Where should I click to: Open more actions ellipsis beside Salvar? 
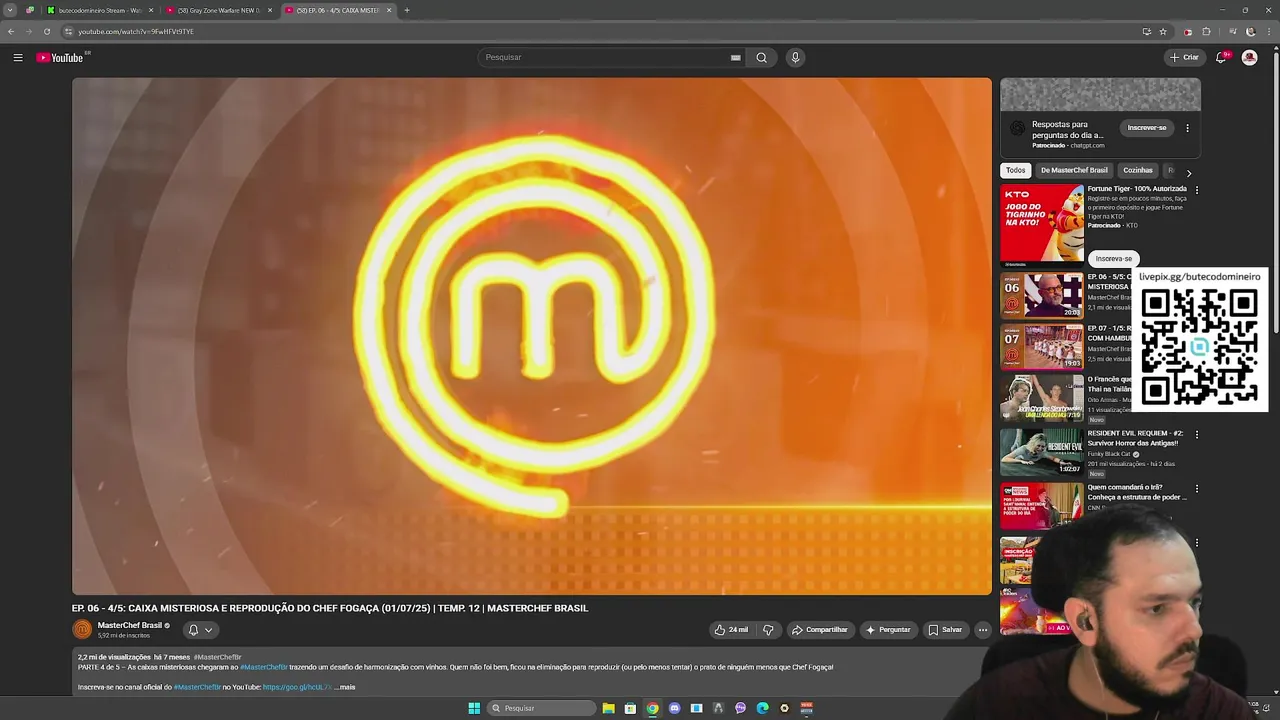[983, 630]
